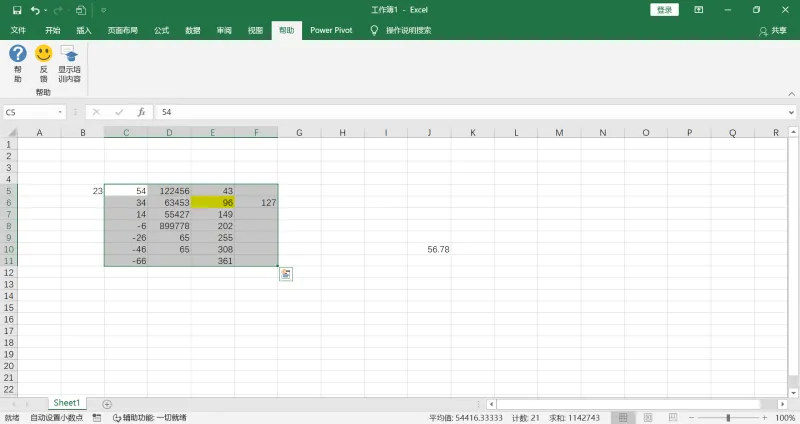Click cell containing 899778
The width and height of the screenshot is (800, 424).
point(169,226)
